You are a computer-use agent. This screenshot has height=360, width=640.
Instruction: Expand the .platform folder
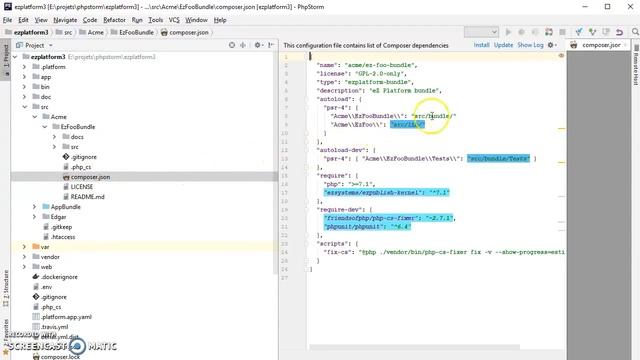pyautogui.click(x=24, y=67)
